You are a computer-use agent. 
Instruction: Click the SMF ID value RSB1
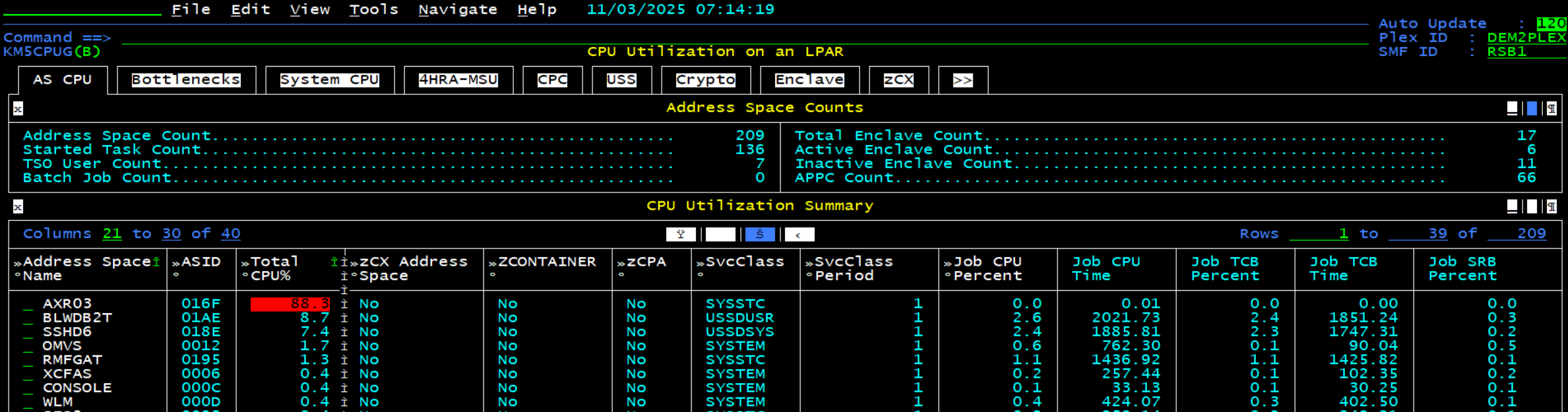pyautogui.click(x=1526, y=51)
